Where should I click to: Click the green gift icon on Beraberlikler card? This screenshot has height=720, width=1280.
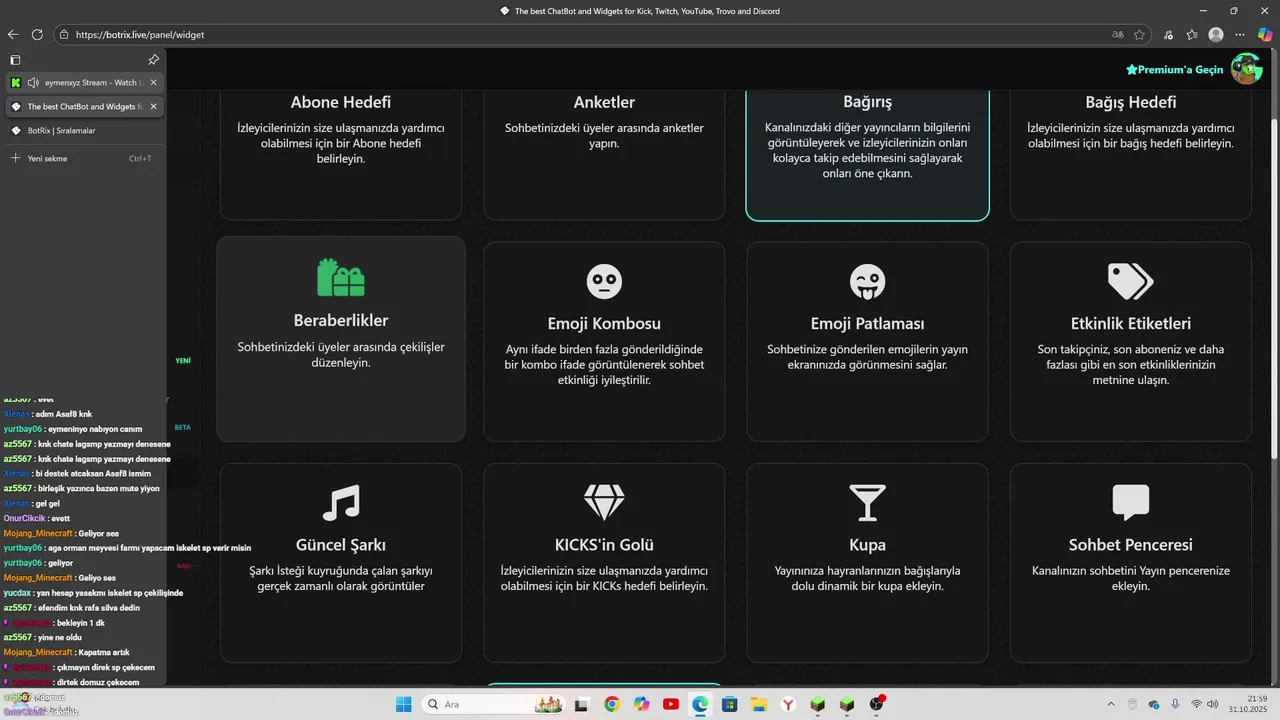(x=341, y=277)
